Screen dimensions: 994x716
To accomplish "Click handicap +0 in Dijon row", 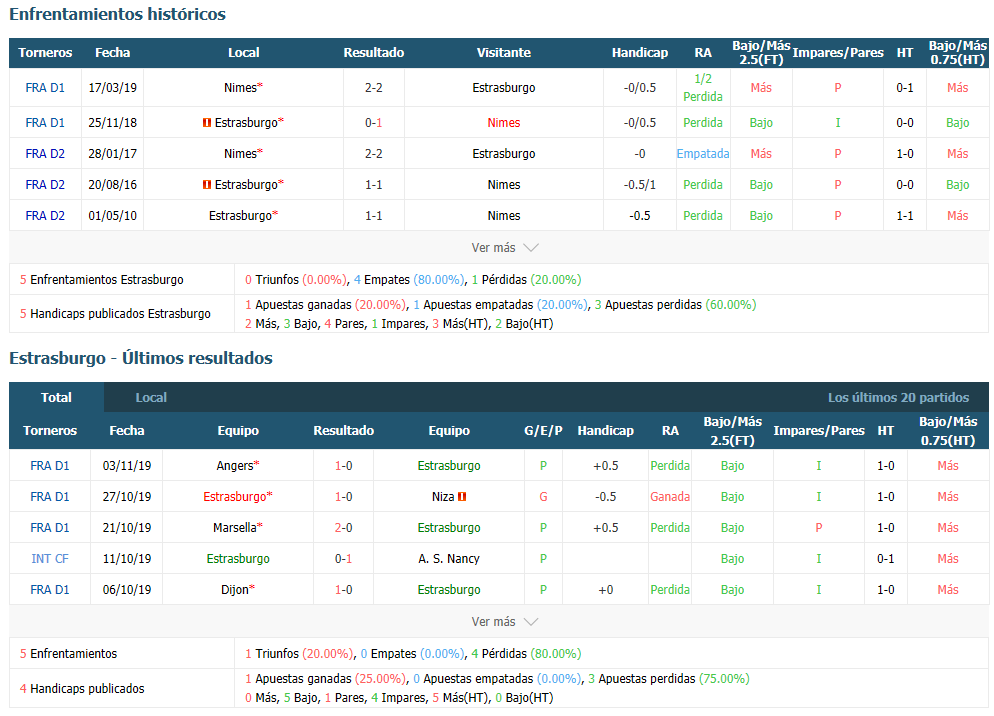I will point(605,590).
